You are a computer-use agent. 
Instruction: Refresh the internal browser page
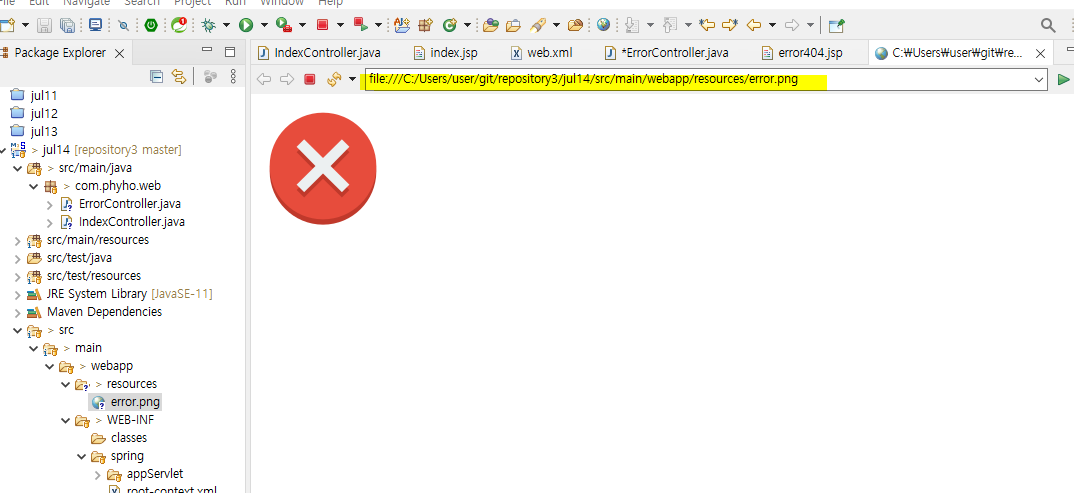coord(334,79)
